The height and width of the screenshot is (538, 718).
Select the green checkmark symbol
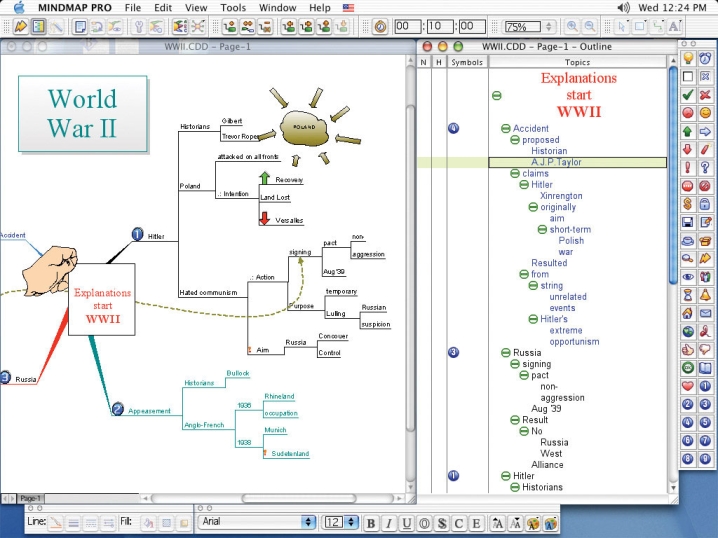click(688, 94)
